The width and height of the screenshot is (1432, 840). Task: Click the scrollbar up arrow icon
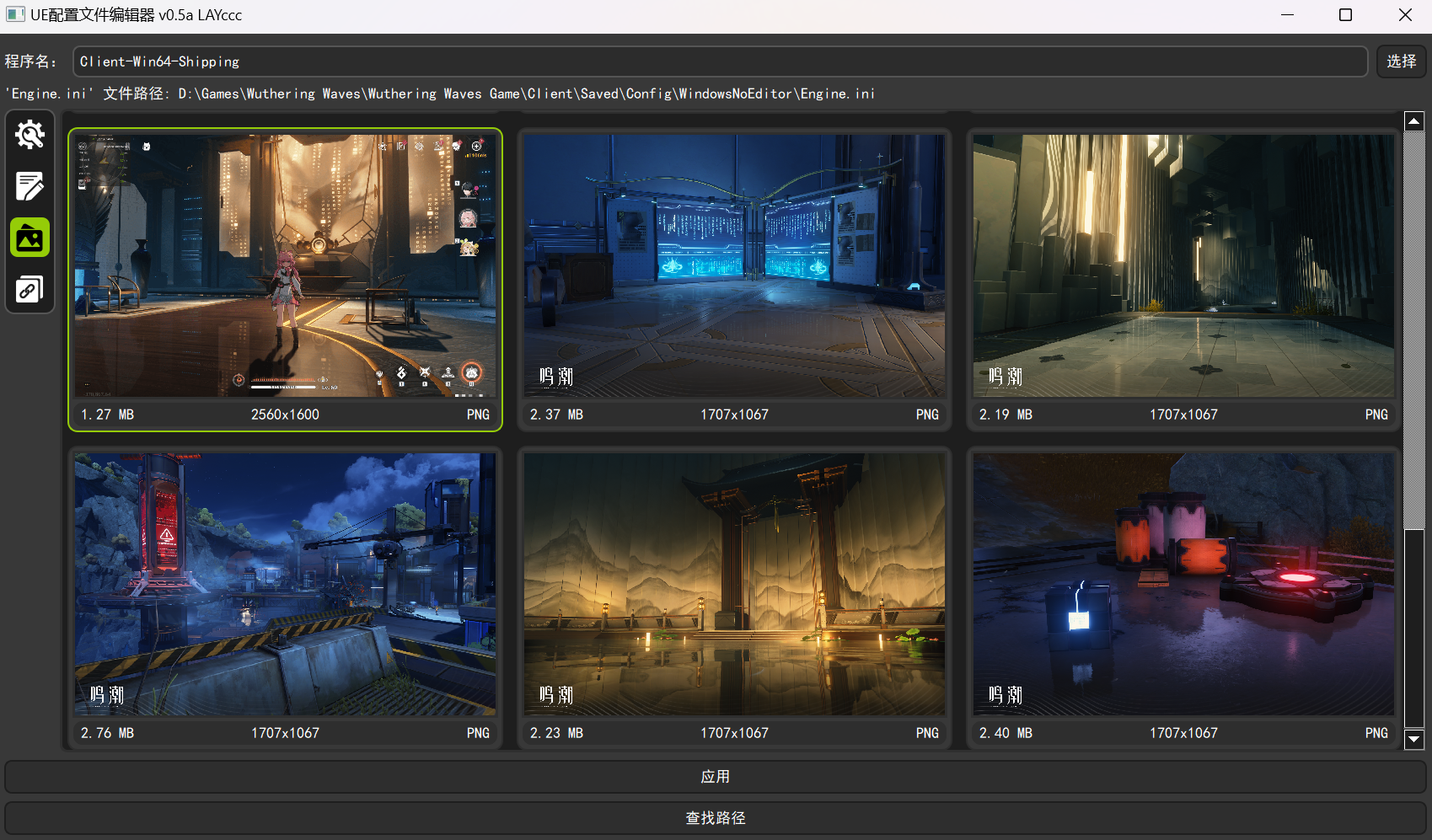coord(1413,120)
